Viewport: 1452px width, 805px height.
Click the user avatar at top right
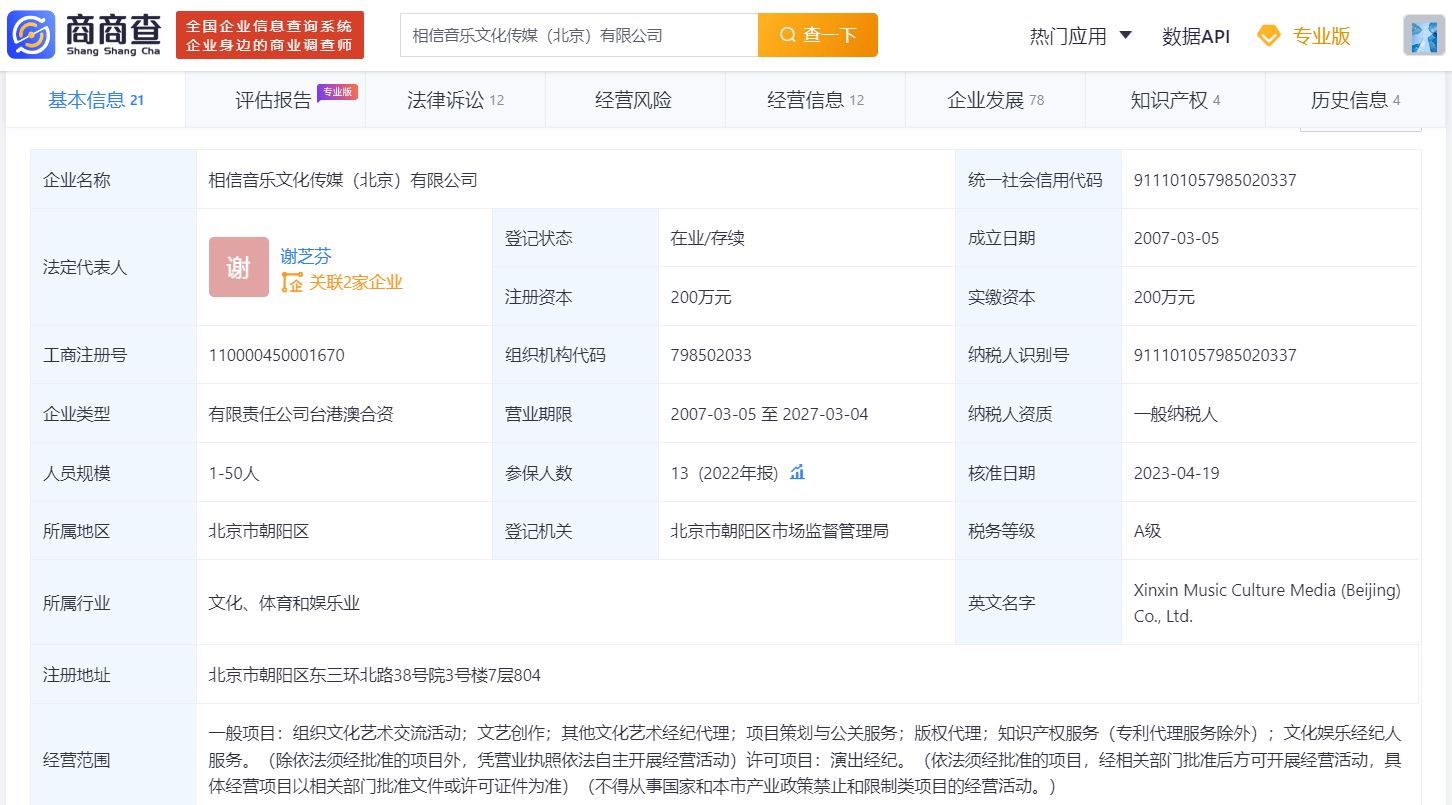click(1424, 35)
